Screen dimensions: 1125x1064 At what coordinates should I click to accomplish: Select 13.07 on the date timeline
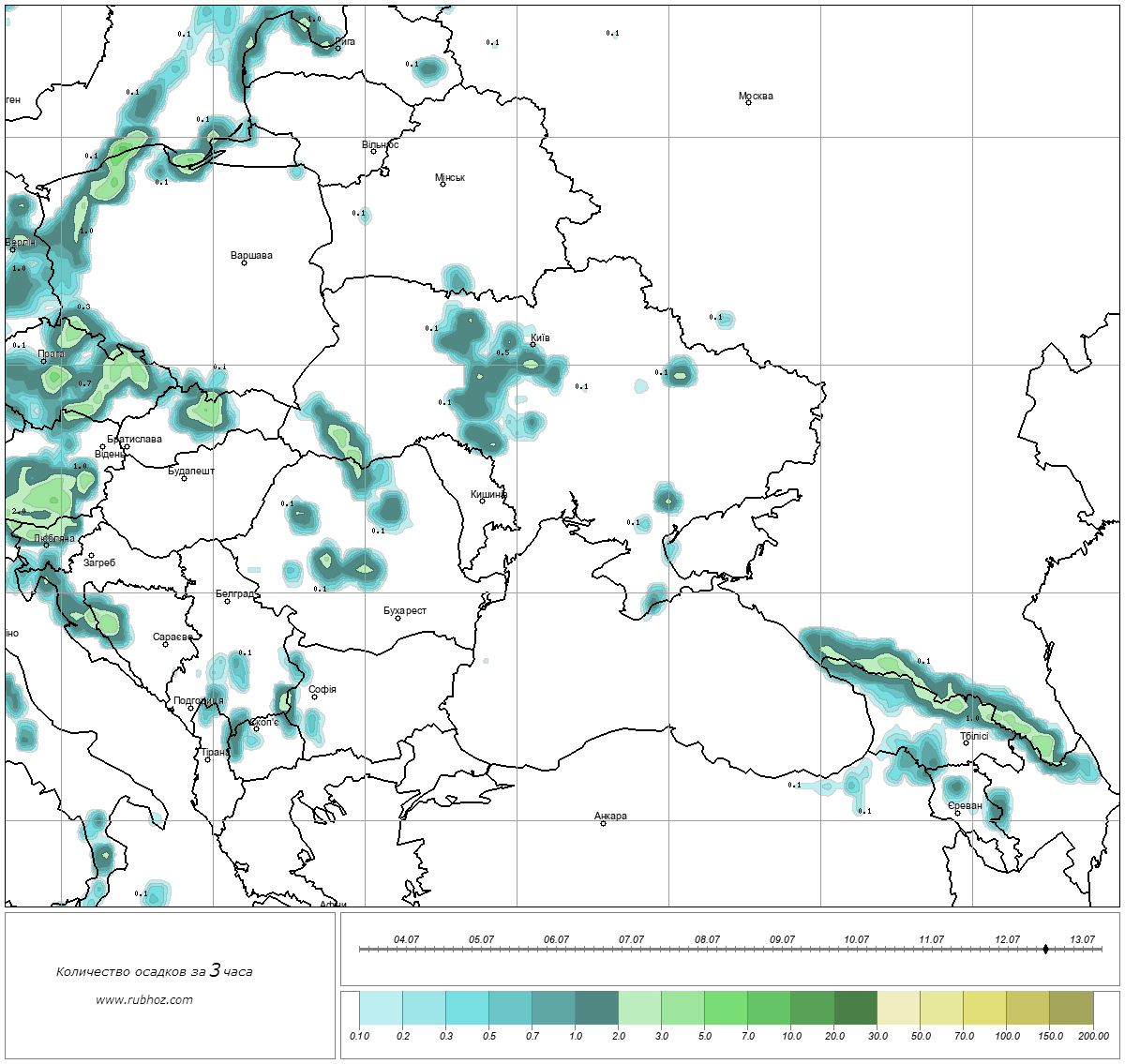point(1082,949)
